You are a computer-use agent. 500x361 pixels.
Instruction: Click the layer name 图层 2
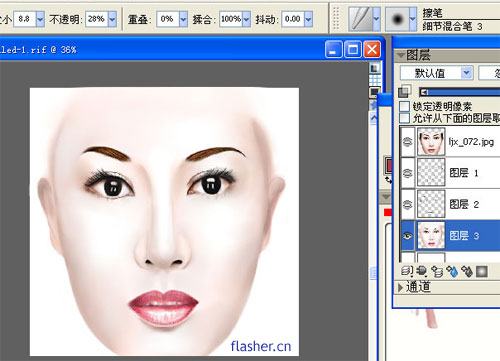464,204
